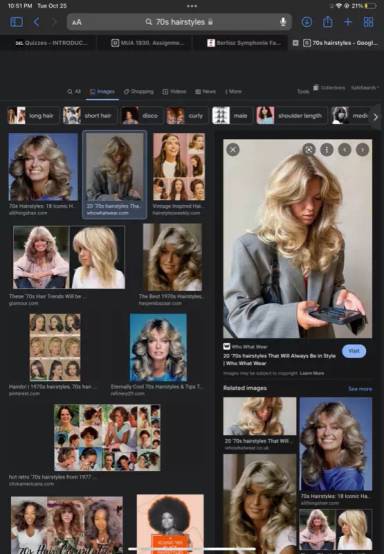Open related image 20 '70s hairstyles That Will
This screenshot has height=554, width=384.
[260, 416]
